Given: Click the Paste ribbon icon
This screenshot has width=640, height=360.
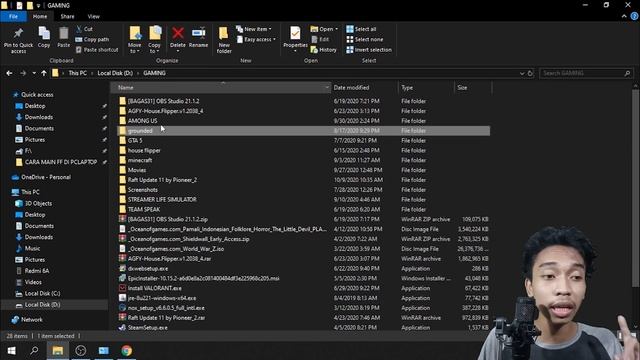Looking at the screenshot, I should point(64,33).
